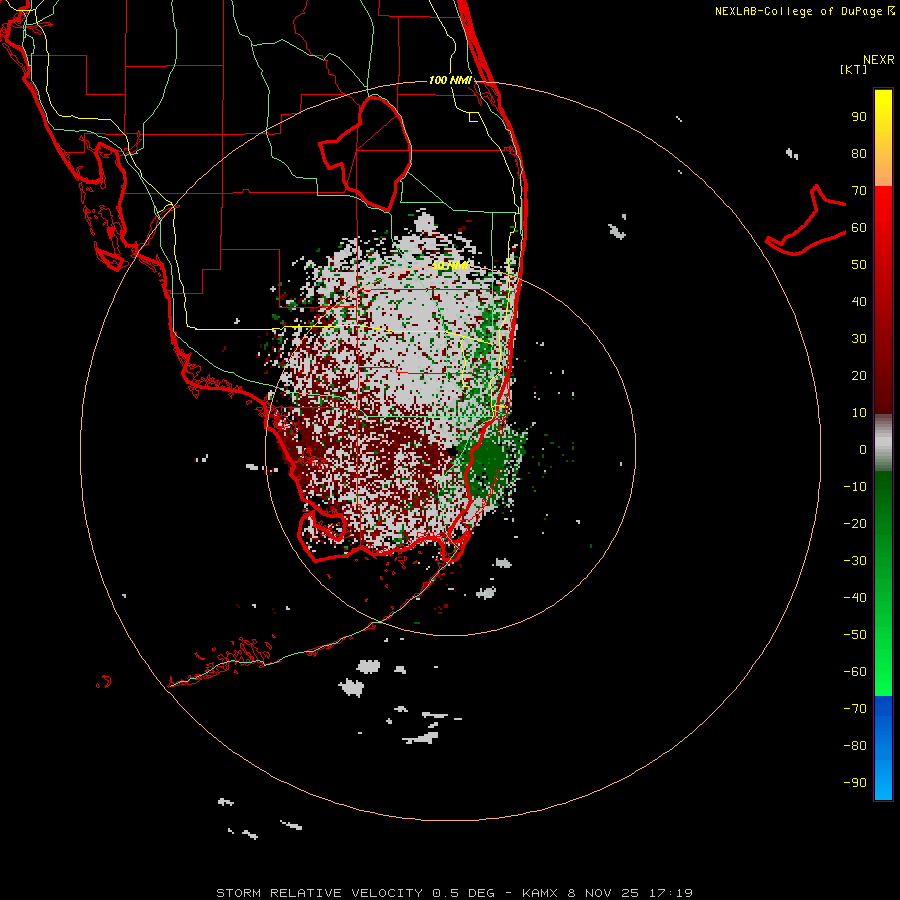This screenshot has width=900, height=900.
Task: Click the -80 knot label on scale
Action: click(855, 746)
